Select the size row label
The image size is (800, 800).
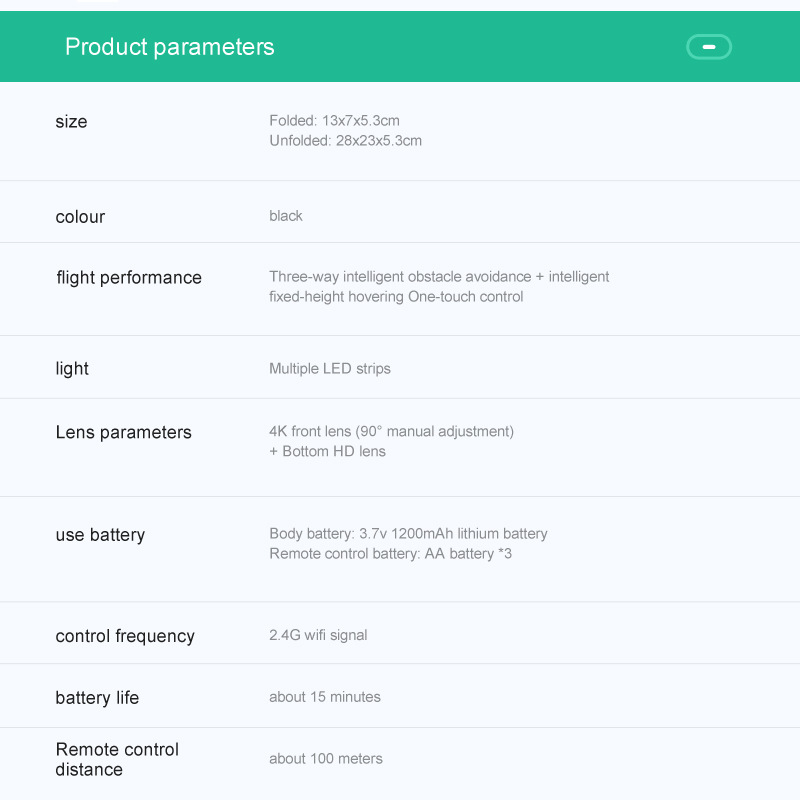point(71,122)
